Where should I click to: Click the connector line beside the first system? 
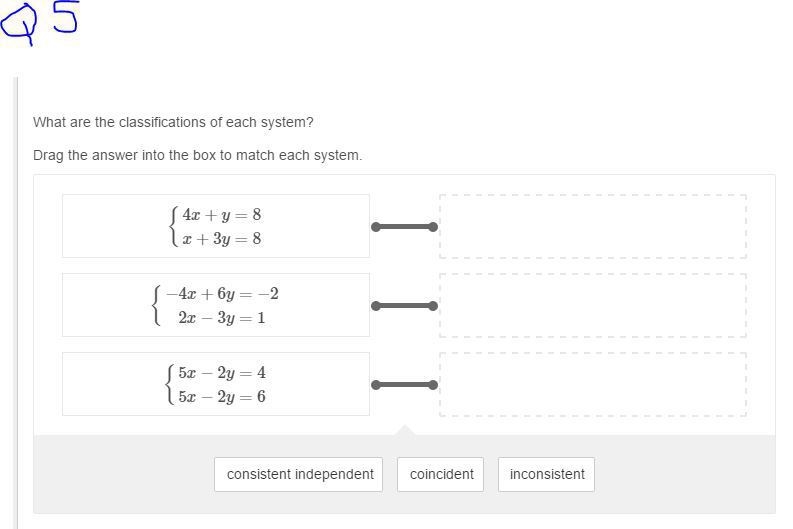pyautogui.click(x=405, y=227)
